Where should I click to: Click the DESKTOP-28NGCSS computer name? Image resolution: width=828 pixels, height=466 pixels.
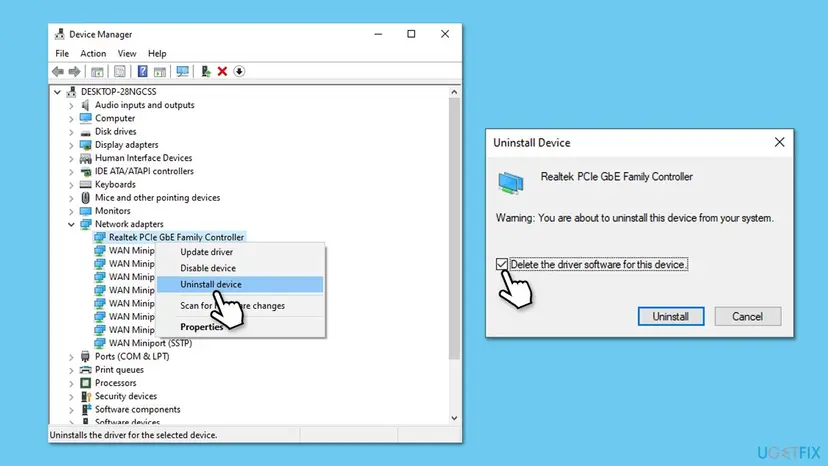pyautogui.click(x=118, y=92)
